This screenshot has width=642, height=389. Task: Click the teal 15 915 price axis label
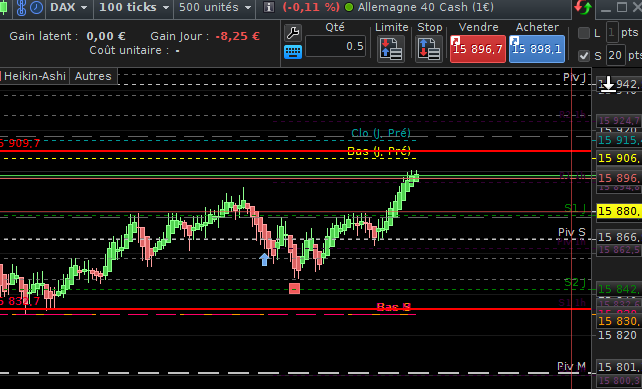click(619, 140)
